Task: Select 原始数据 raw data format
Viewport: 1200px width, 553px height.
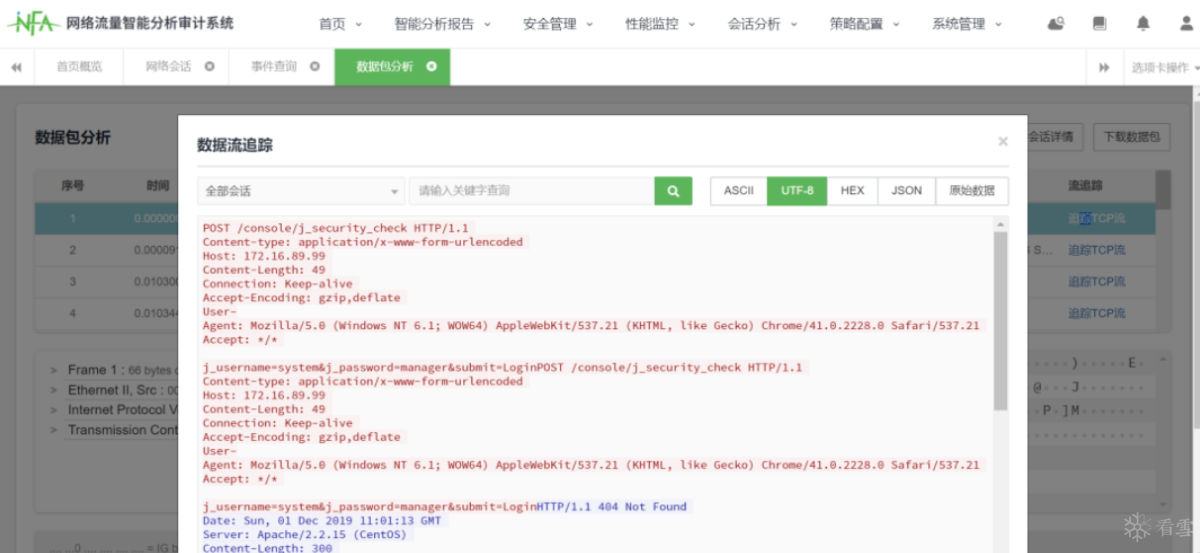Action: [x=972, y=191]
